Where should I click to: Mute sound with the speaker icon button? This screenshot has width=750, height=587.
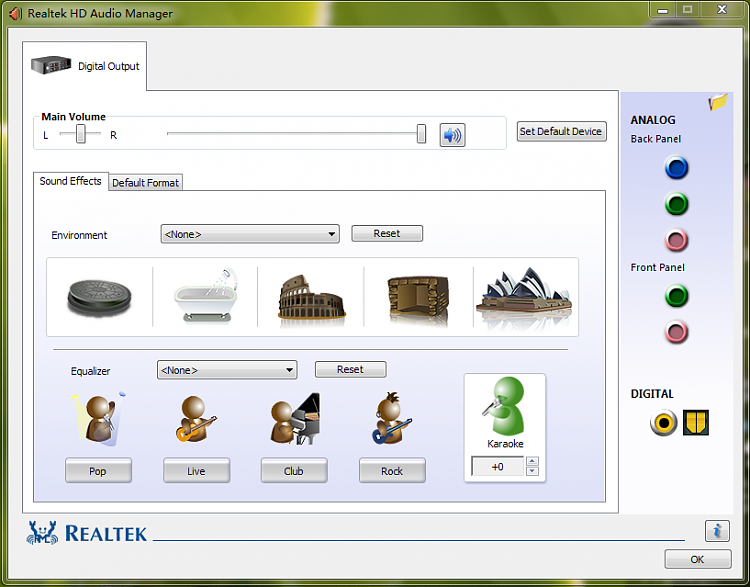pyautogui.click(x=452, y=135)
